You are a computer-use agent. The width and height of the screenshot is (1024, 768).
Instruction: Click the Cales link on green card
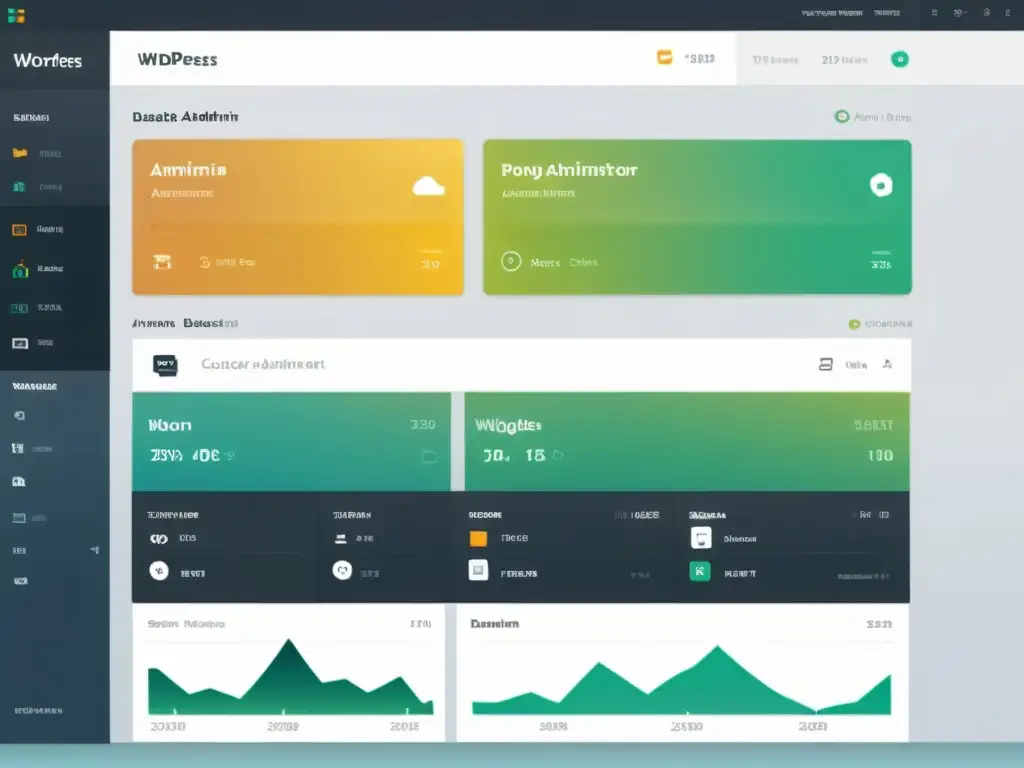click(x=583, y=263)
